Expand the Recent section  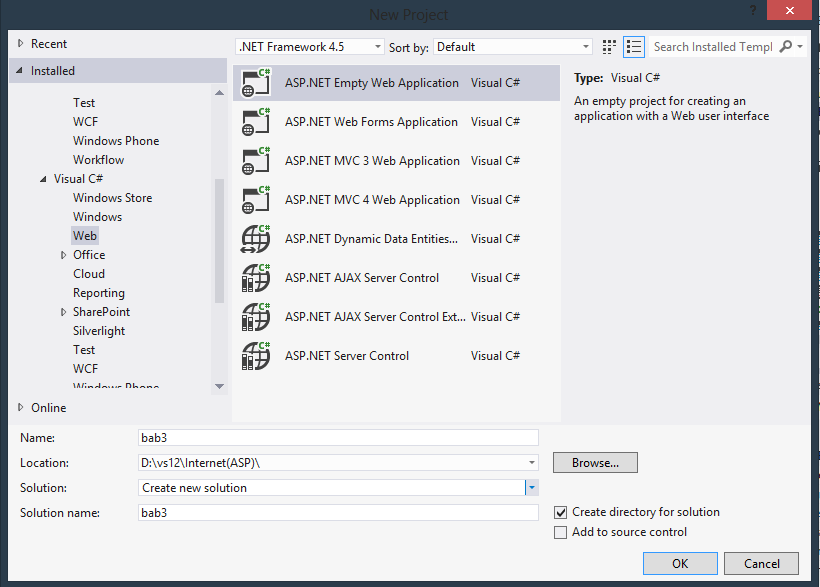coord(20,43)
